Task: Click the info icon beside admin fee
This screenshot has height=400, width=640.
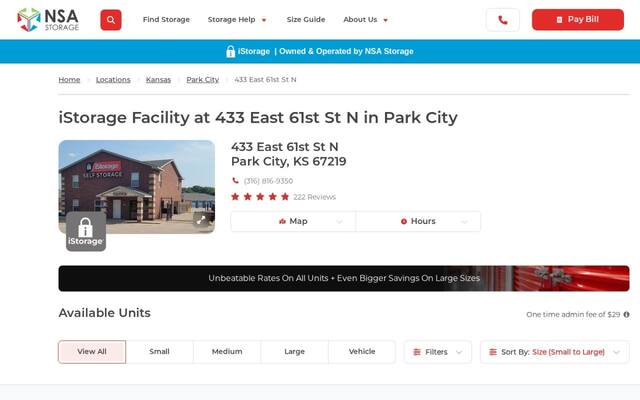Action: pos(626,314)
